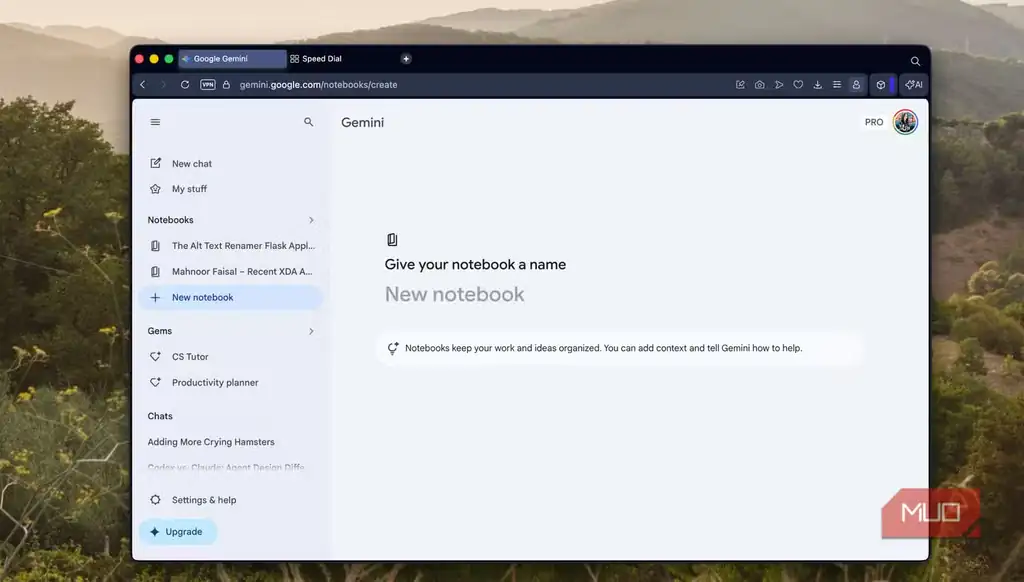Click the notebook name input field
The image size is (1024, 582).
(x=455, y=294)
